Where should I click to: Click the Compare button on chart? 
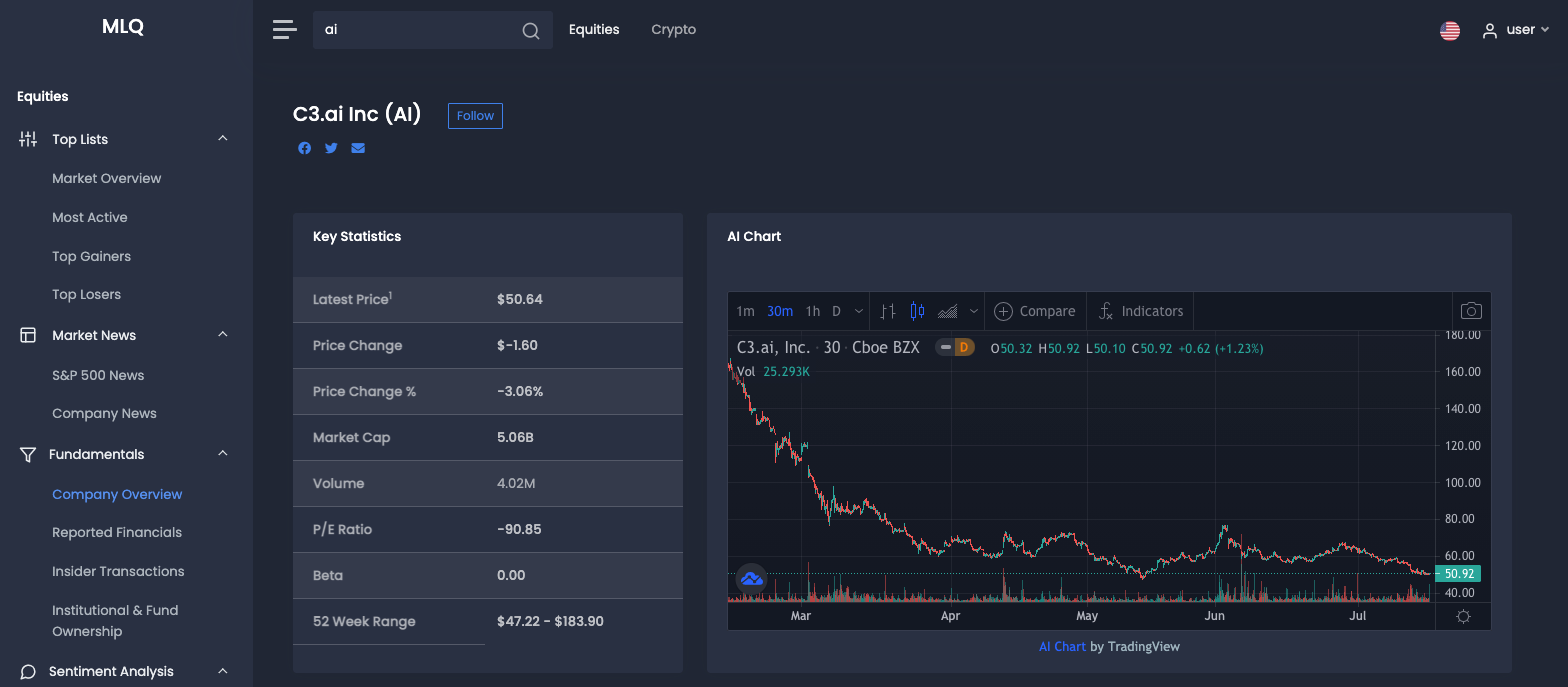(1034, 311)
